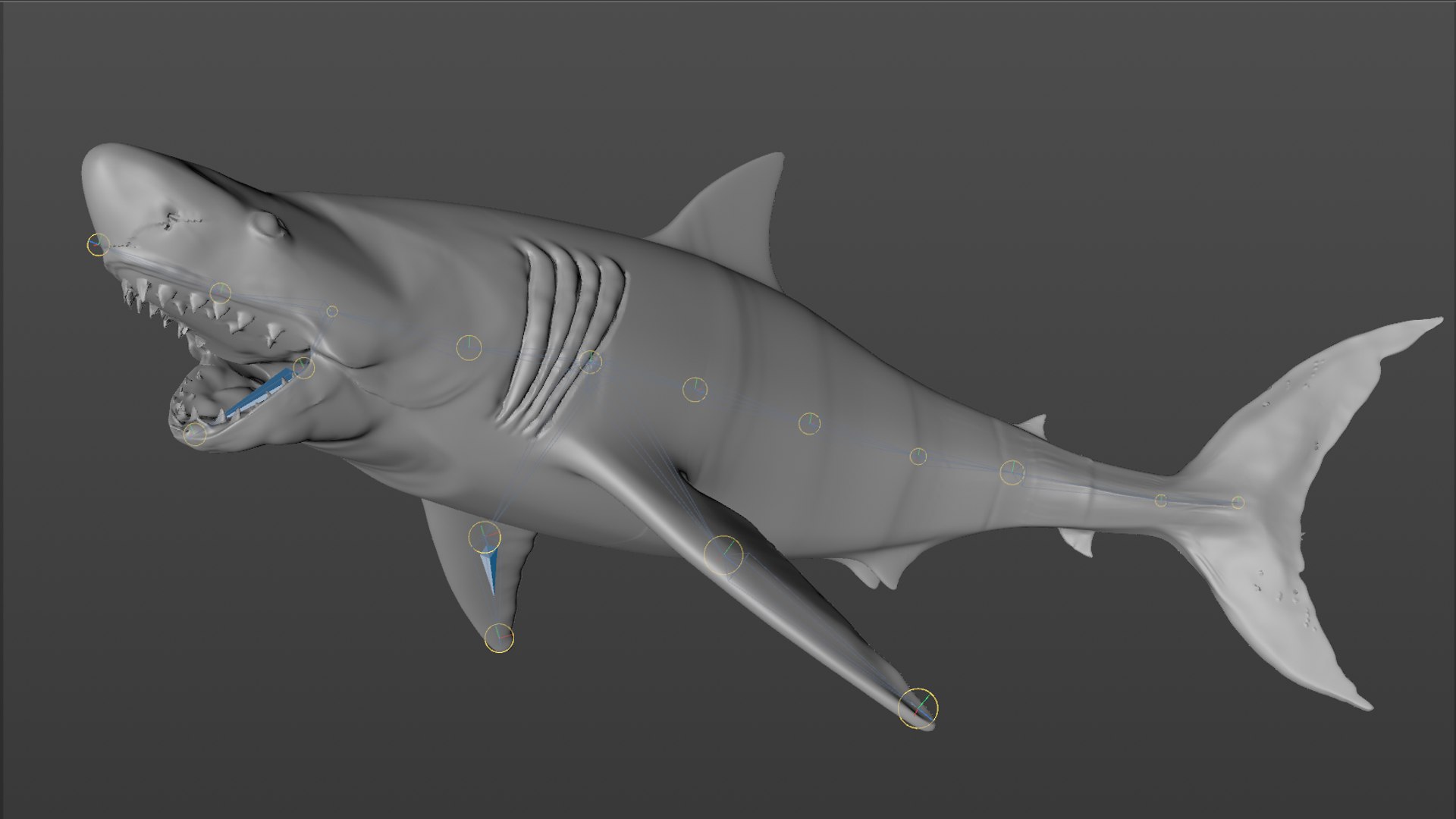The image size is (1456, 819).
Task: Select the spine joint just behind the gills
Action: tap(695, 390)
